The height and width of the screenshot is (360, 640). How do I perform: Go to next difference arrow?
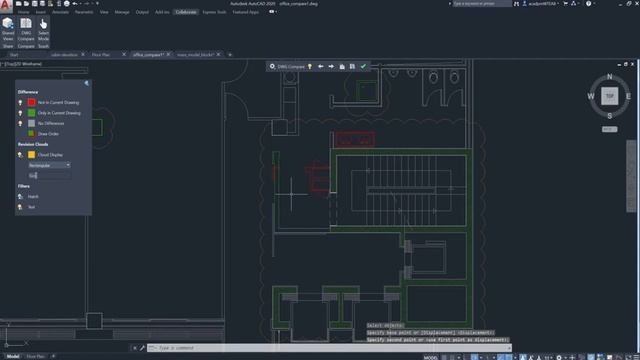click(x=331, y=67)
